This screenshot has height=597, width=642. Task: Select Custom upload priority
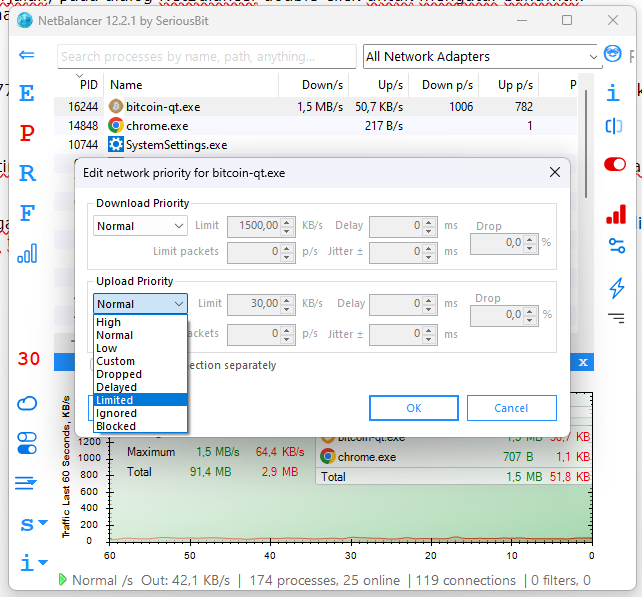click(x=140, y=362)
